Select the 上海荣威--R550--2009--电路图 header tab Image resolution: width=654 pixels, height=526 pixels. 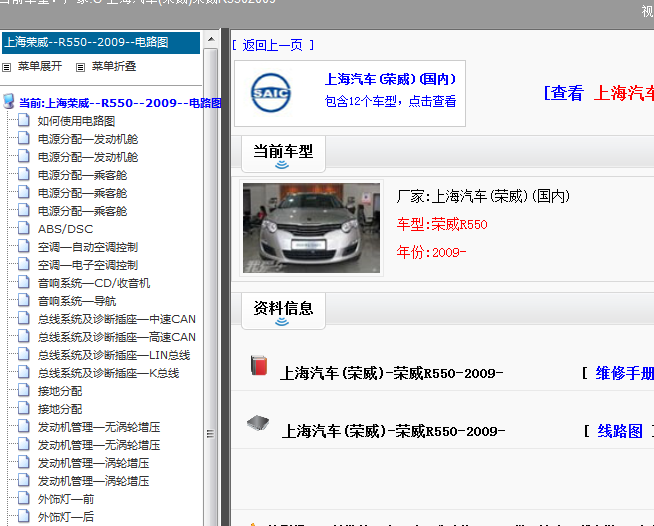click(101, 43)
